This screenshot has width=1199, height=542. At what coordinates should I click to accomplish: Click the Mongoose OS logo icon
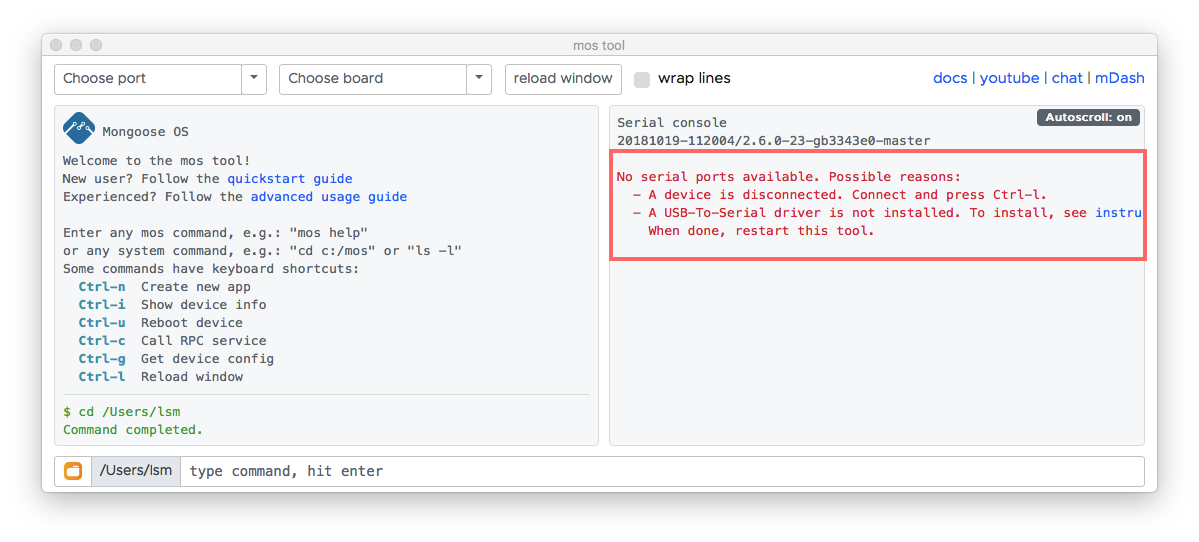pyautogui.click(x=79, y=128)
